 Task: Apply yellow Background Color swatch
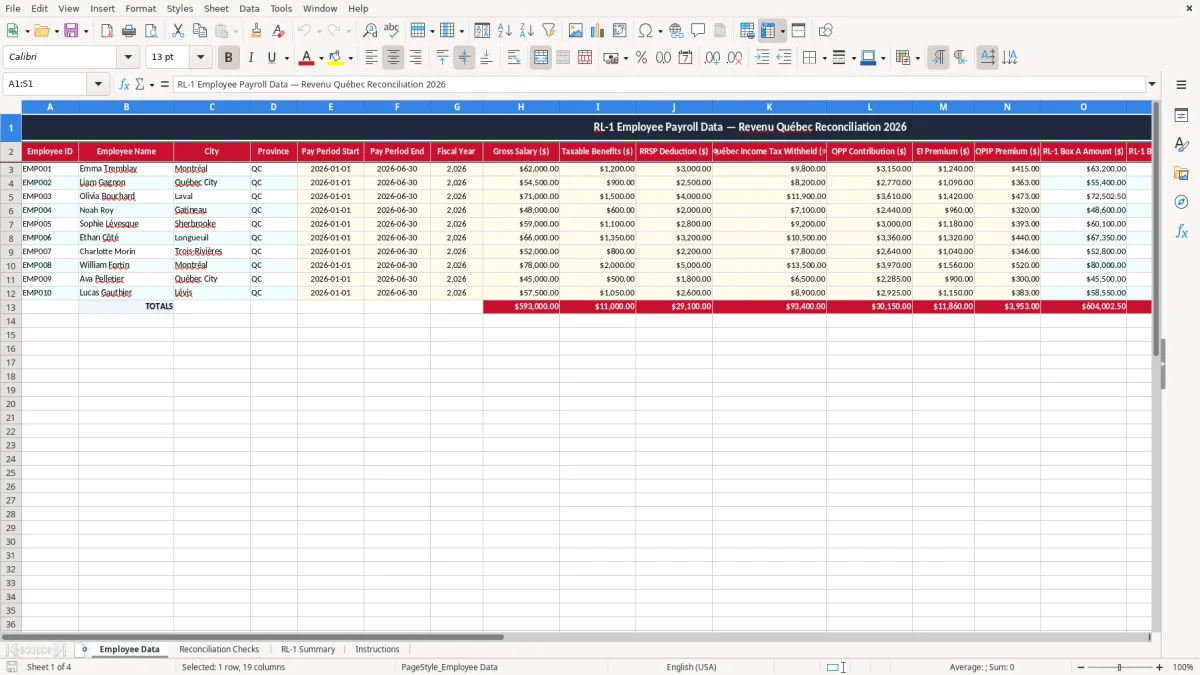tap(336, 58)
